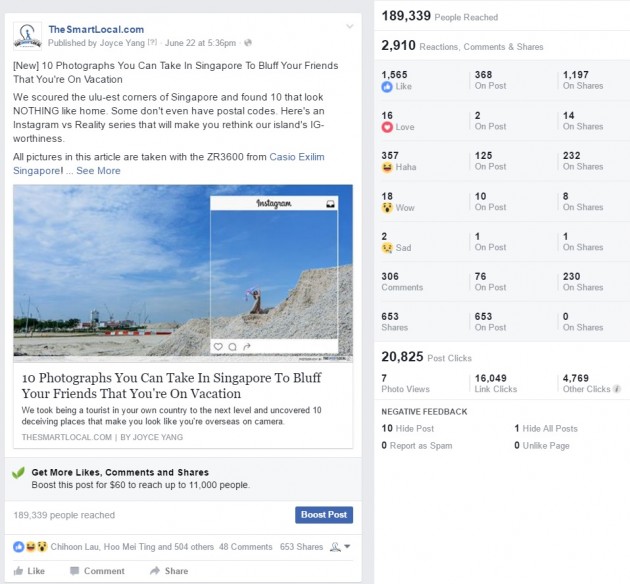The image size is (630, 584).
Task: Open the article preview image
Action: tap(183, 272)
